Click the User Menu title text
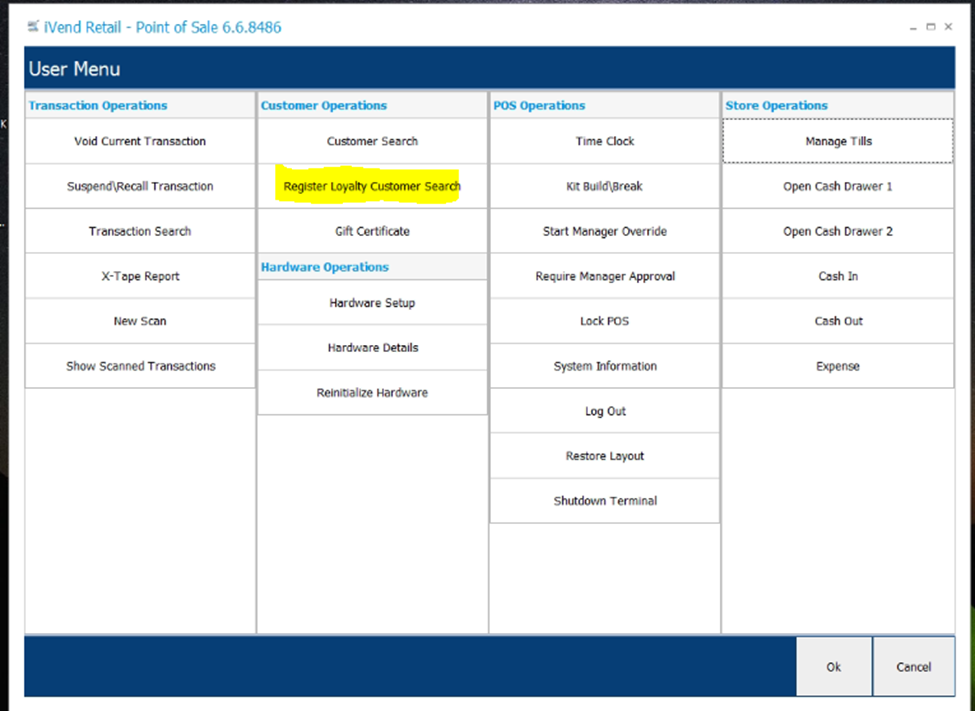The height and width of the screenshot is (711, 975). pos(75,68)
